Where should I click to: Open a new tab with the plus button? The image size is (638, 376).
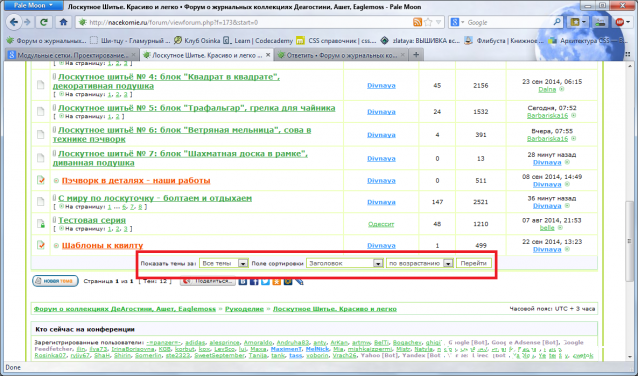pos(416,55)
